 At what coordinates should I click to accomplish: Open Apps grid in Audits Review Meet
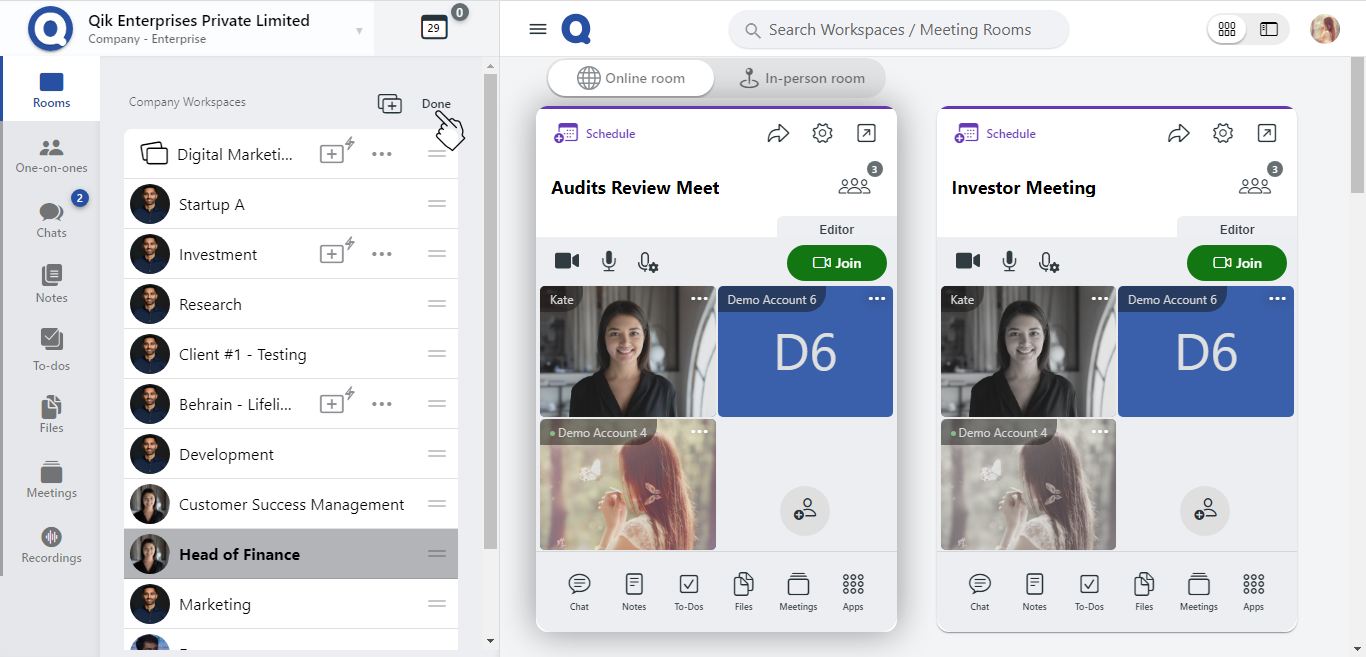[852, 591]
